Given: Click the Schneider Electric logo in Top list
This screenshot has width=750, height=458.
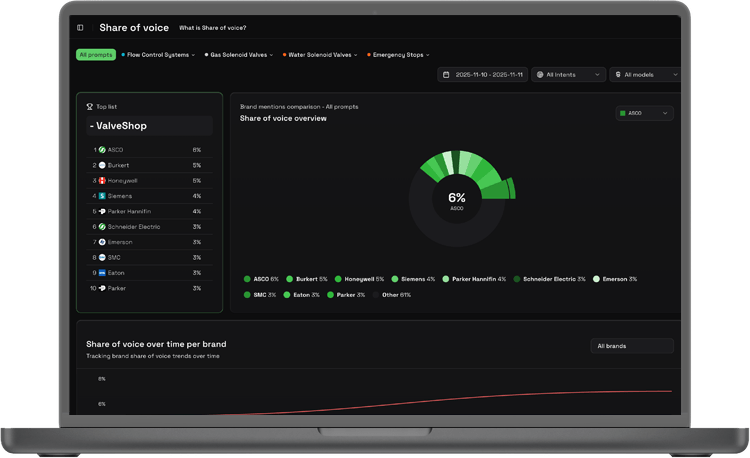Looking at the screenshot, I should click(102, 227).
